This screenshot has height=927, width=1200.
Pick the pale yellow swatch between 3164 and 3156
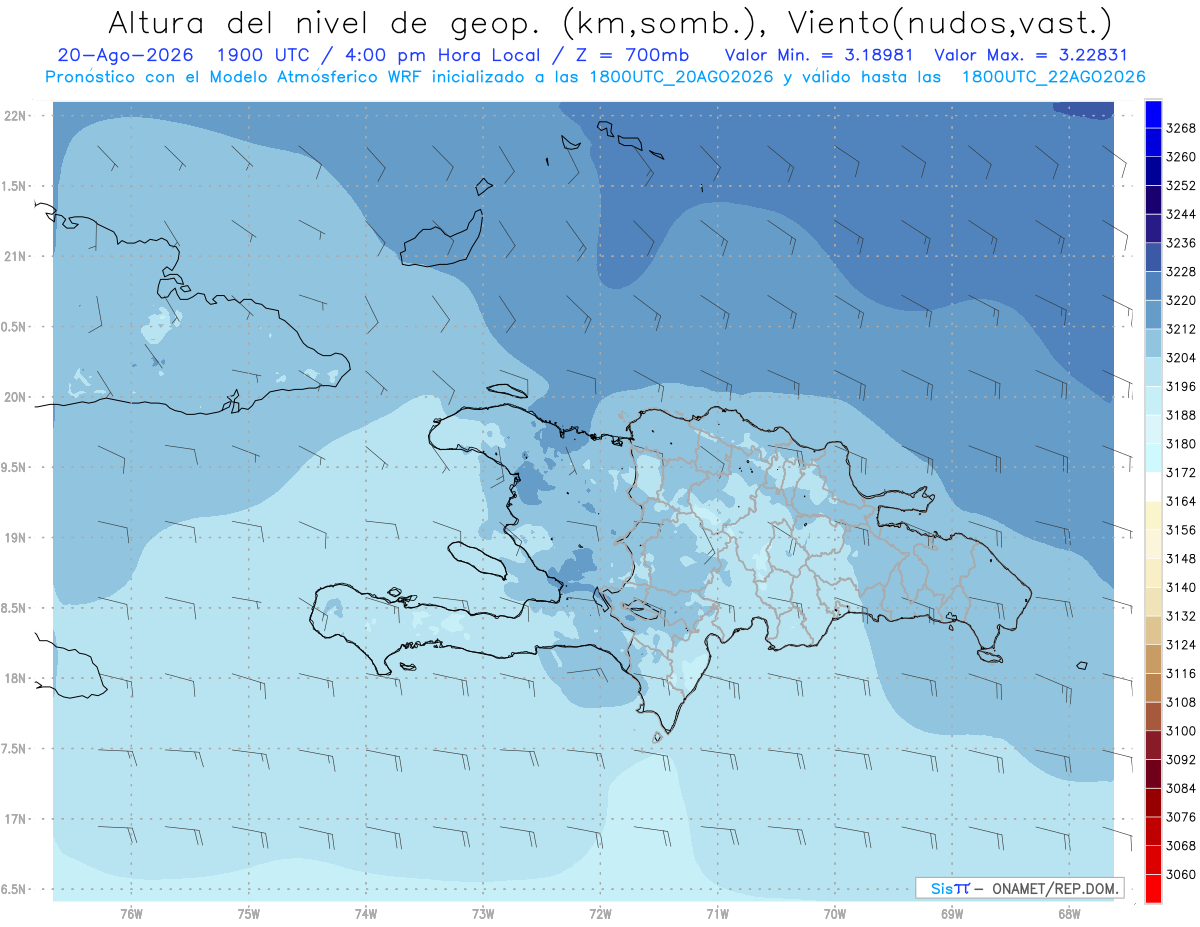click(x=1153, y=515)
